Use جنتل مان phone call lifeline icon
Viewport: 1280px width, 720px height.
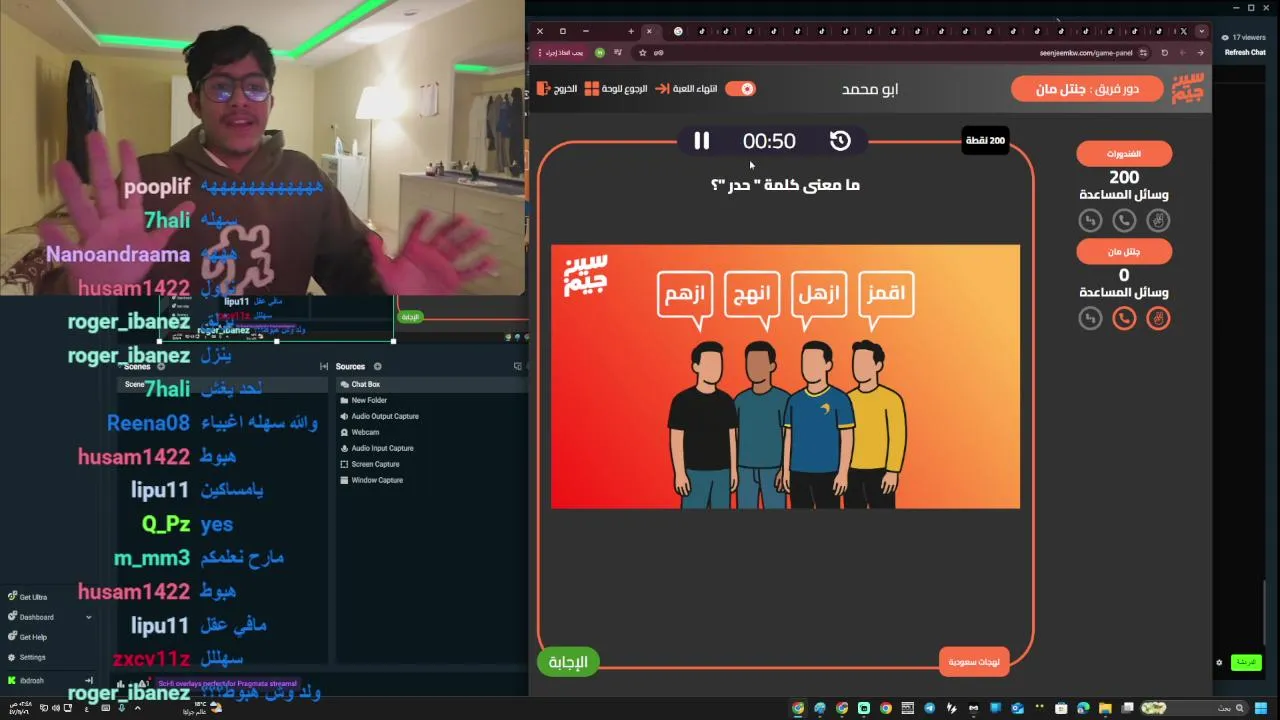pyautogui.click(x=1124, y=318)
